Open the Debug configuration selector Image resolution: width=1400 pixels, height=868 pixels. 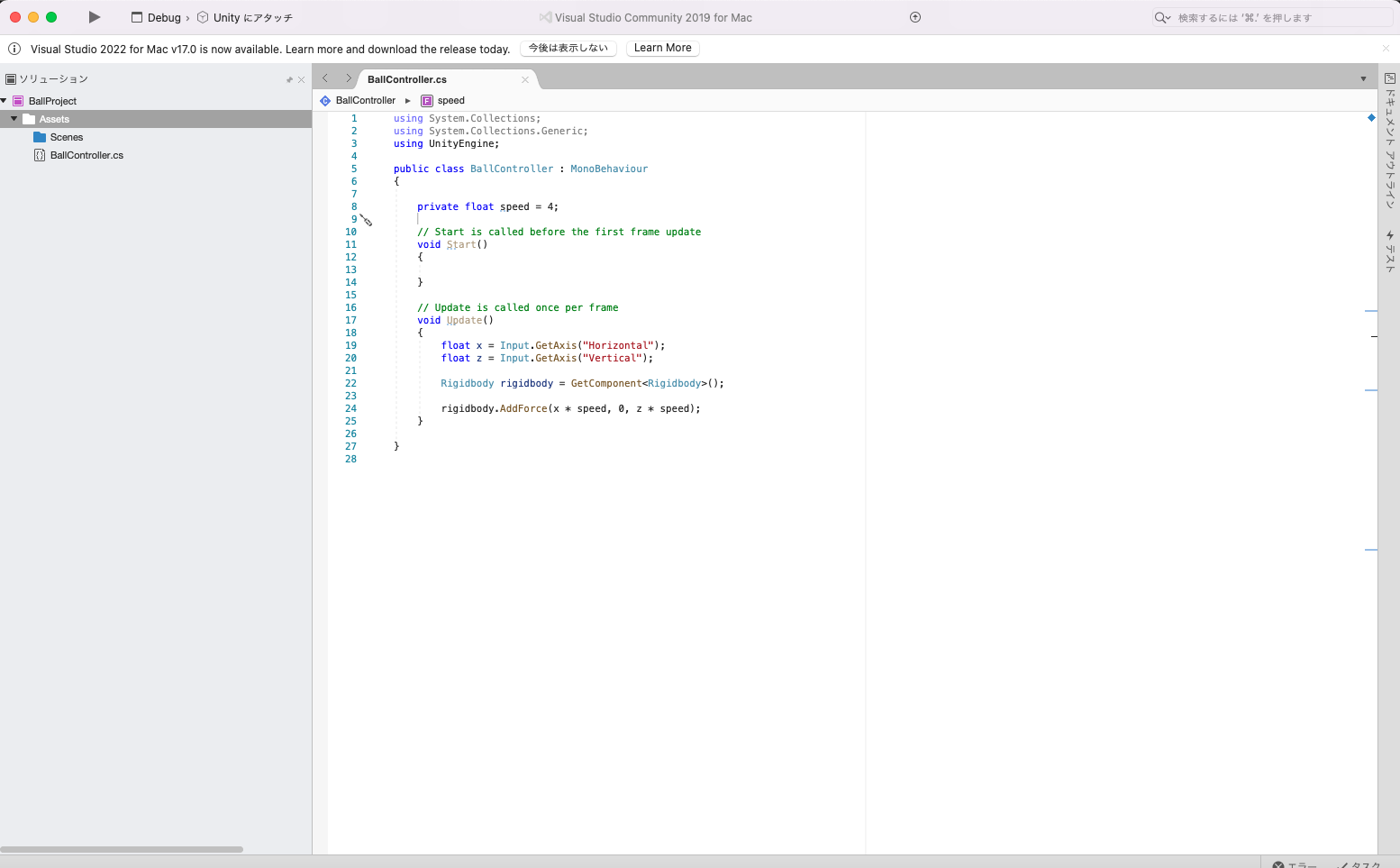pos(163,18)
